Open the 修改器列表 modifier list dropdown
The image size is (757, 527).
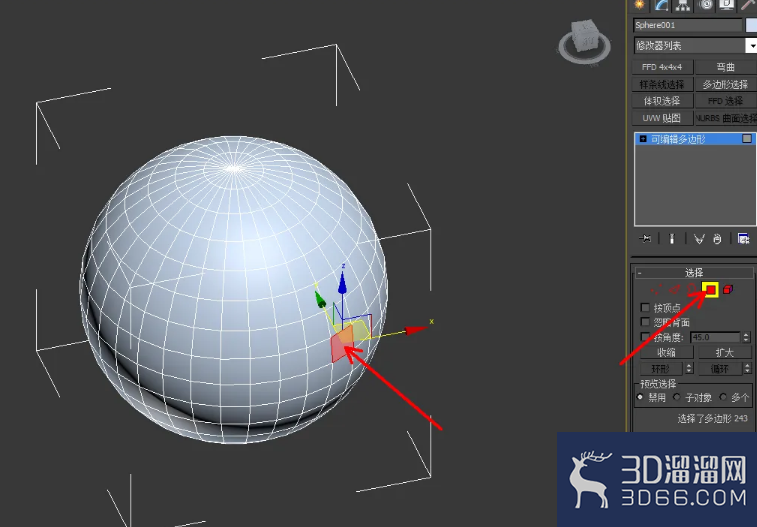pos(695,46)
